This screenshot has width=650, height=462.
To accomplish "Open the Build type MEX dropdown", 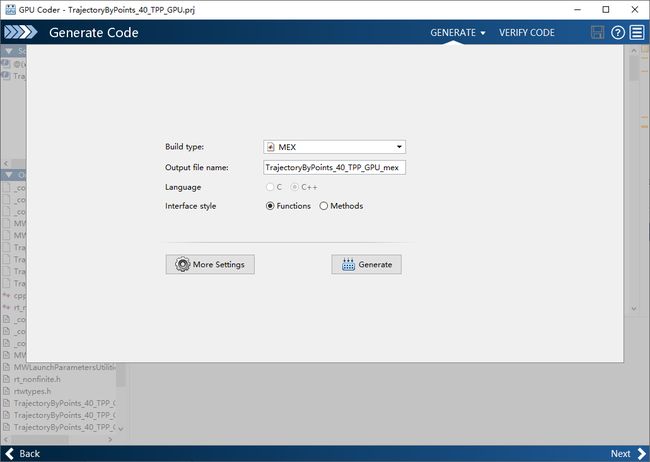I will [x=334, y=147].
